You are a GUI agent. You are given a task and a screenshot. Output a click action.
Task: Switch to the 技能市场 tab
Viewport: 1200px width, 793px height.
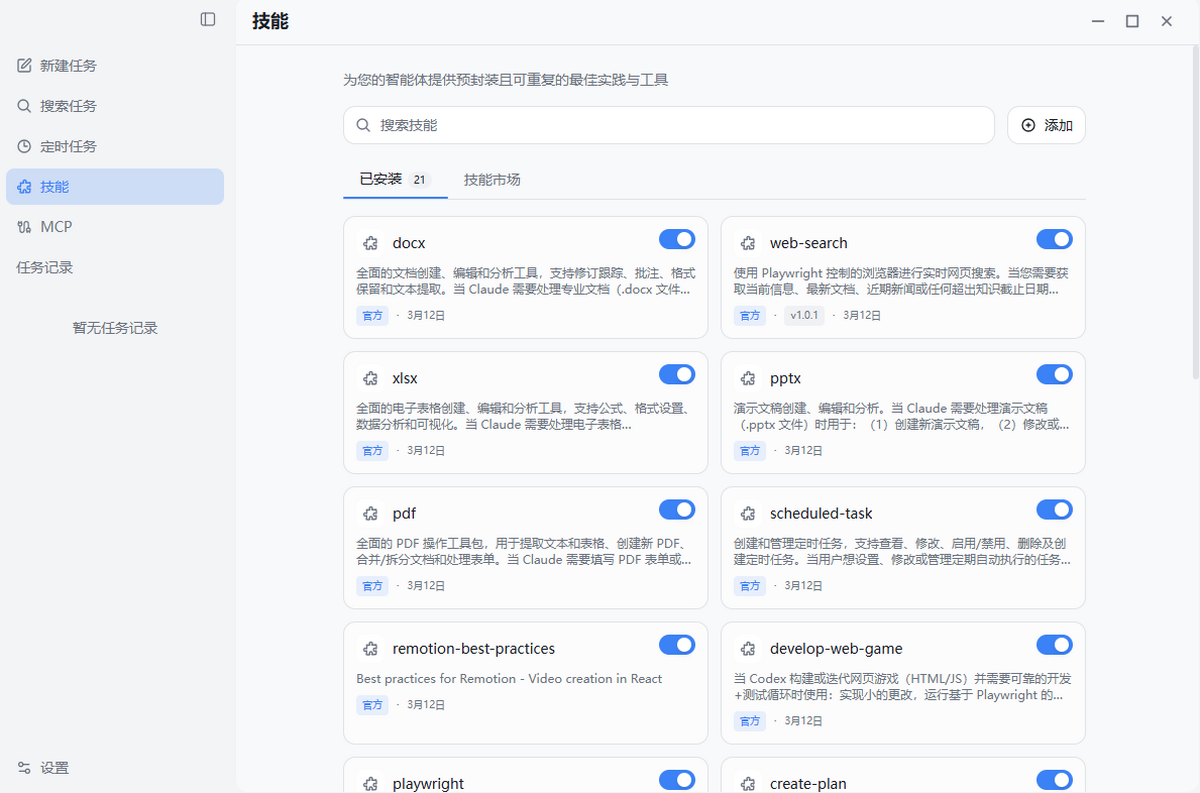(x=492, y=180)
